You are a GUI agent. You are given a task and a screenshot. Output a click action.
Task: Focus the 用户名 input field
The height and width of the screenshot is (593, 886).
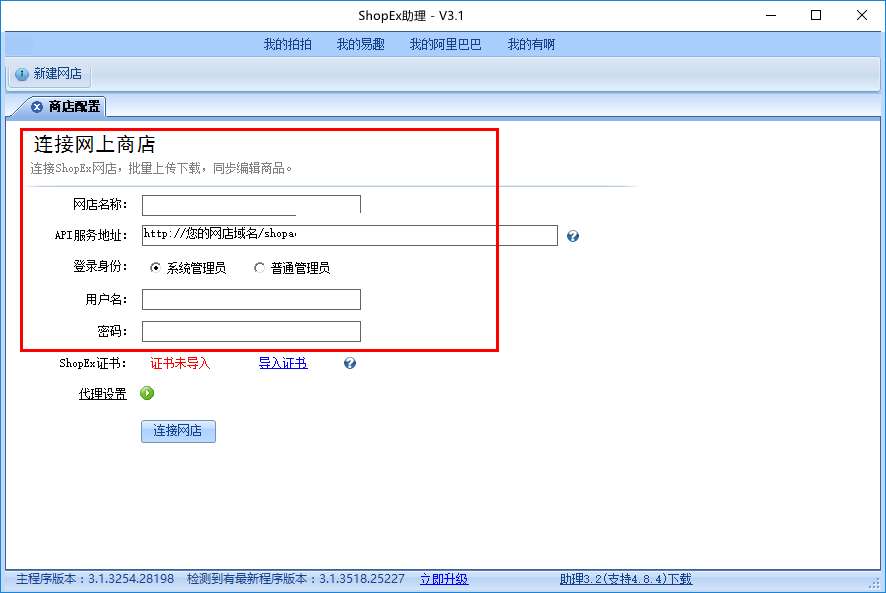251,300
